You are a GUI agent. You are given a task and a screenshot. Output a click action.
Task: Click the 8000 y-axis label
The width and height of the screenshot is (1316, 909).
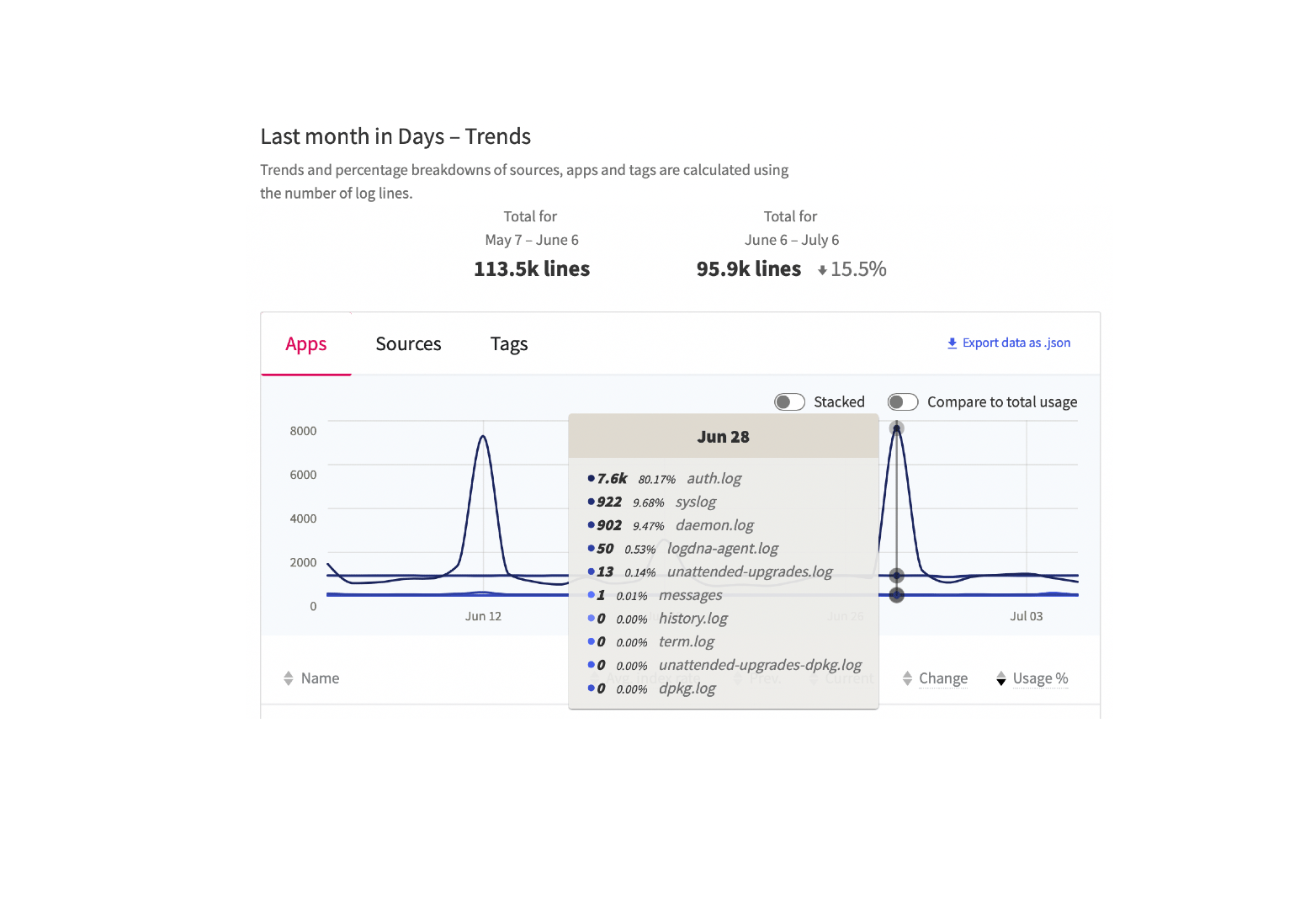303,431
